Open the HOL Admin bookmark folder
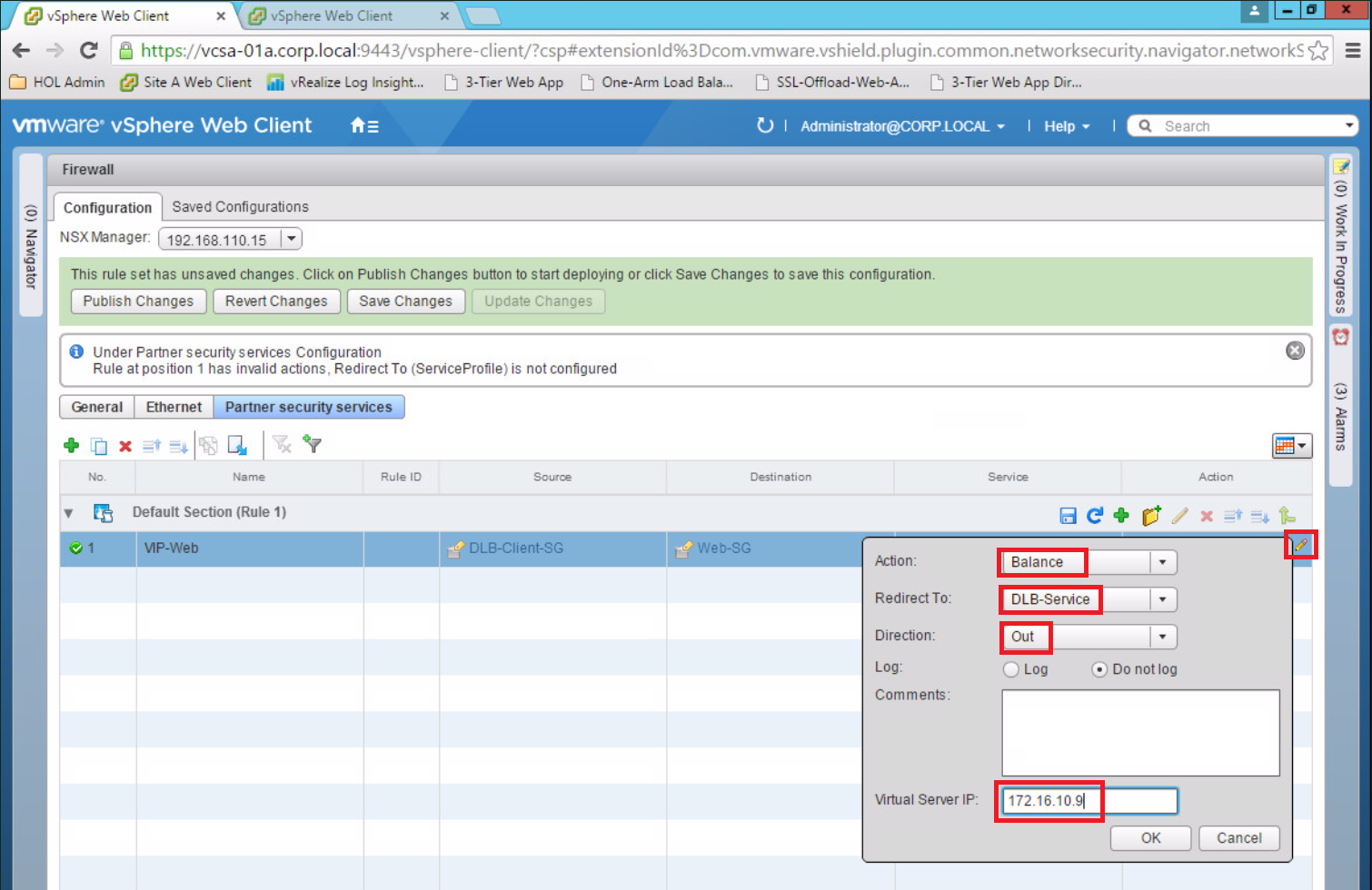Image resolution: width=1372 pixels, height=890 pixels. click(x=57, y=82)
